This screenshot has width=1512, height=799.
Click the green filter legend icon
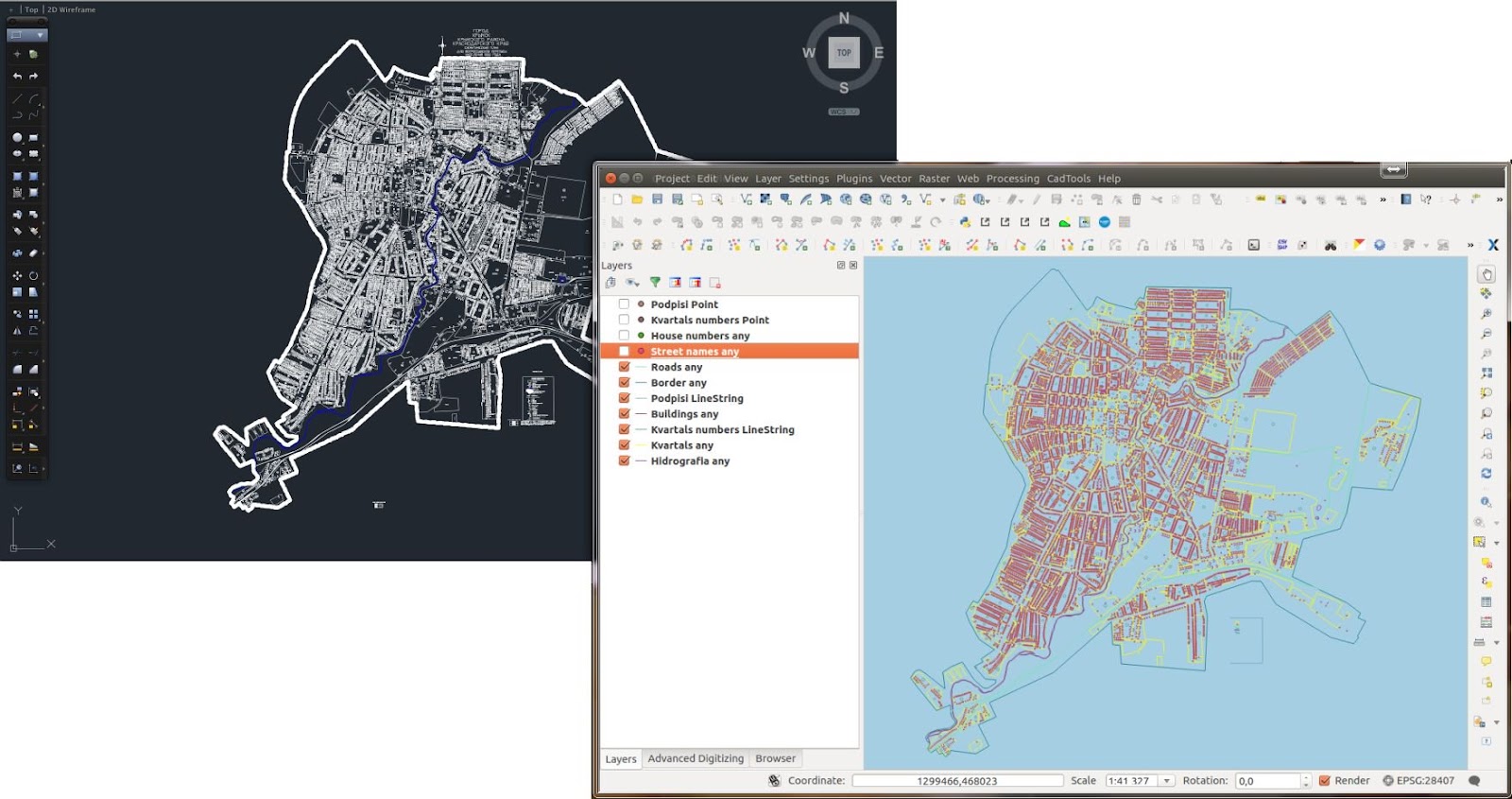[655, 283]
